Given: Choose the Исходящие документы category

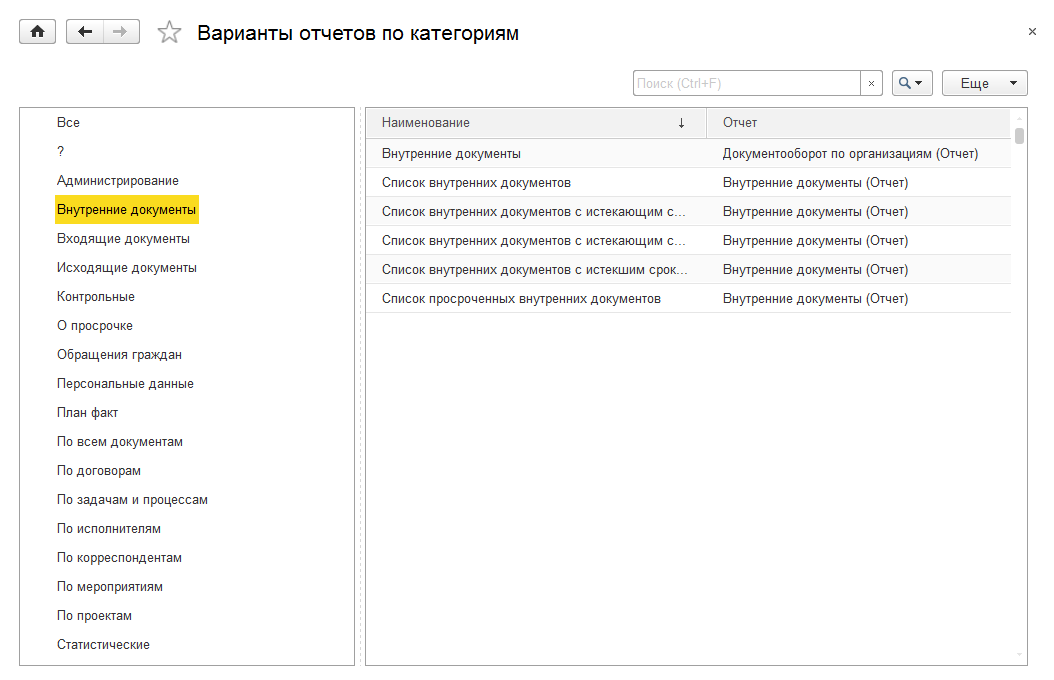Looking at the screenshot, I should coord(127,268).
